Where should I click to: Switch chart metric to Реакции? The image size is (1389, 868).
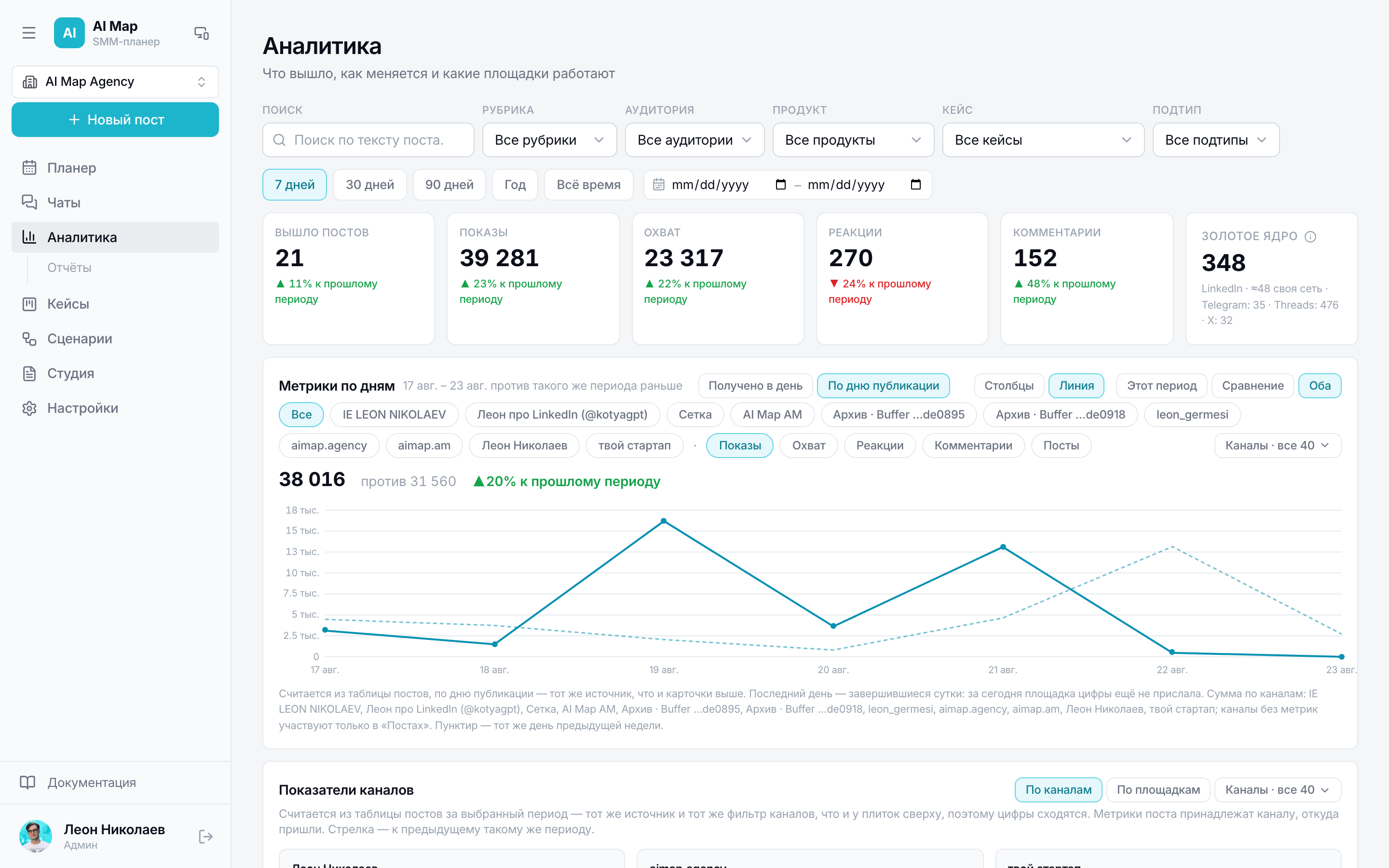click(x=880, y=446)
